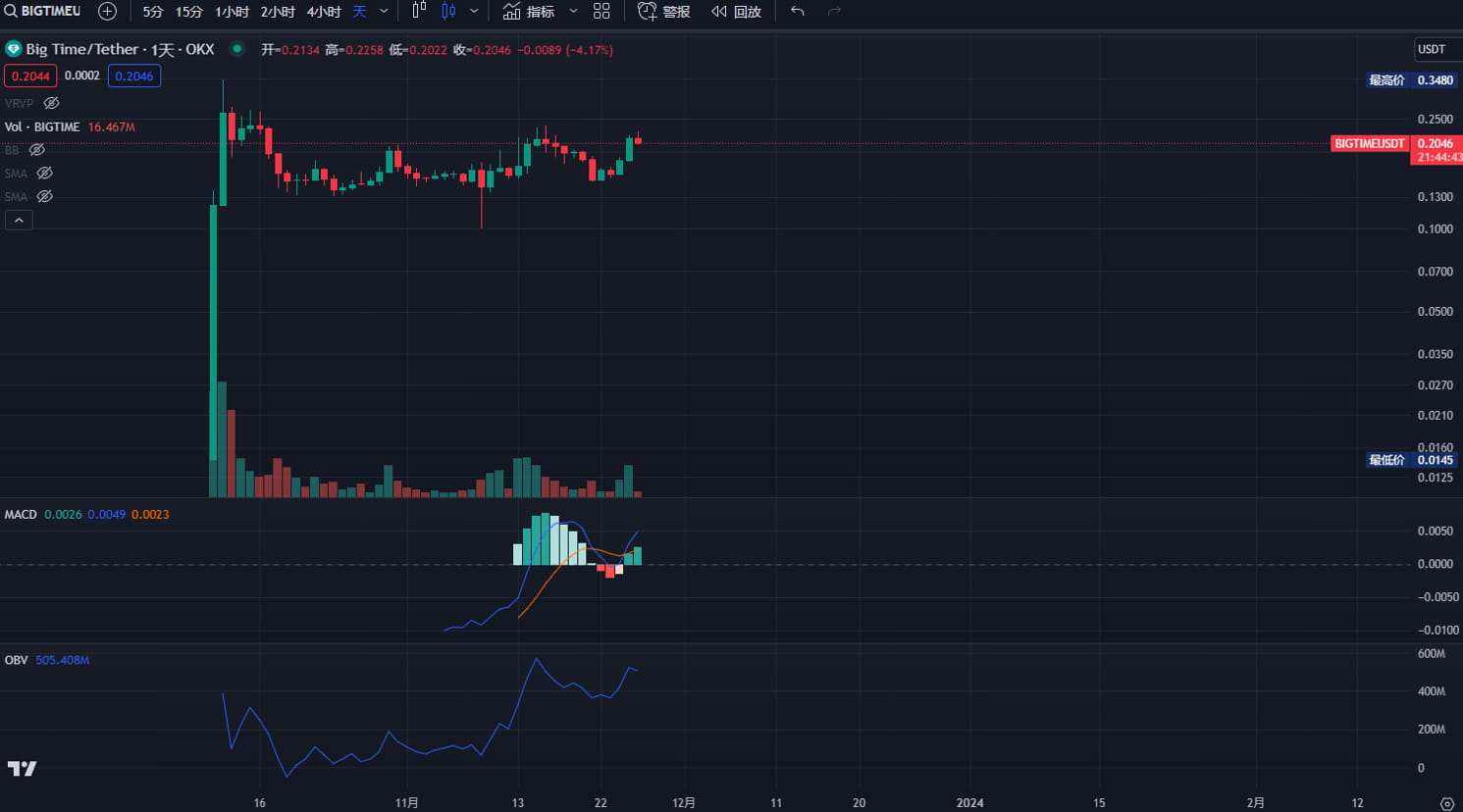This screenshot has width=1463, height=812.
Task: Show the first SMA indicator
Action: coord(44,174)
